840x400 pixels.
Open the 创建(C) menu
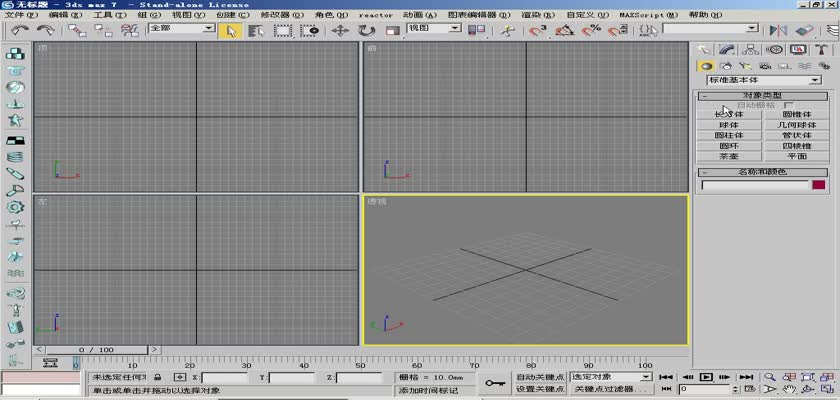click(233, 15)
